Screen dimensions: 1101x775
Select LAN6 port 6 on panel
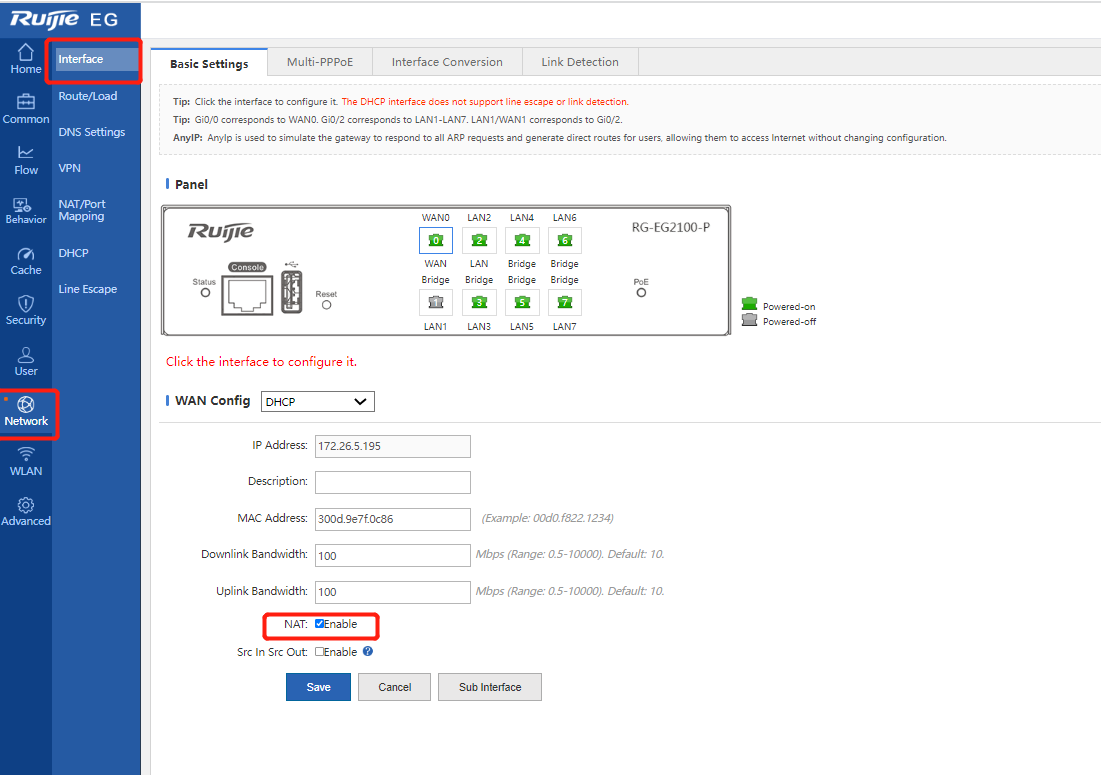tap(565, 240)
